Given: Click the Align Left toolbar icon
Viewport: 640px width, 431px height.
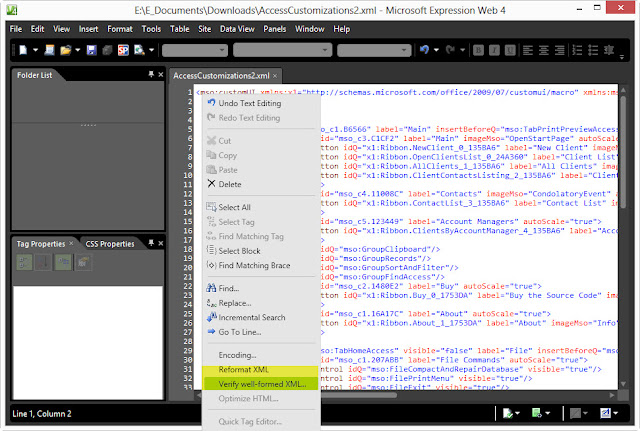Looking at the screenshot, I should point(528,50).
